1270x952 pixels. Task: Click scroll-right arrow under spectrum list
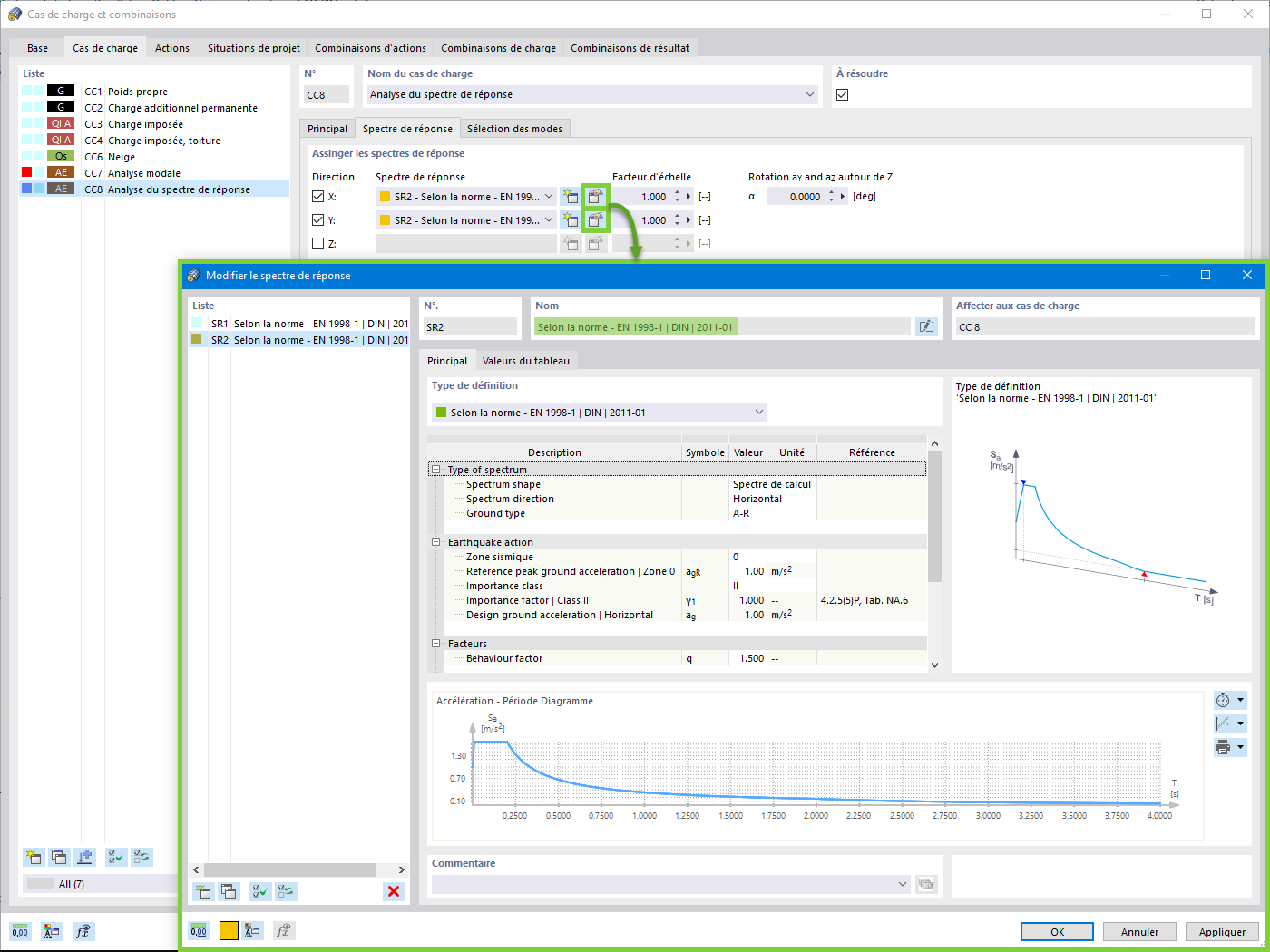pyautogui.click(x=402, y=869)
